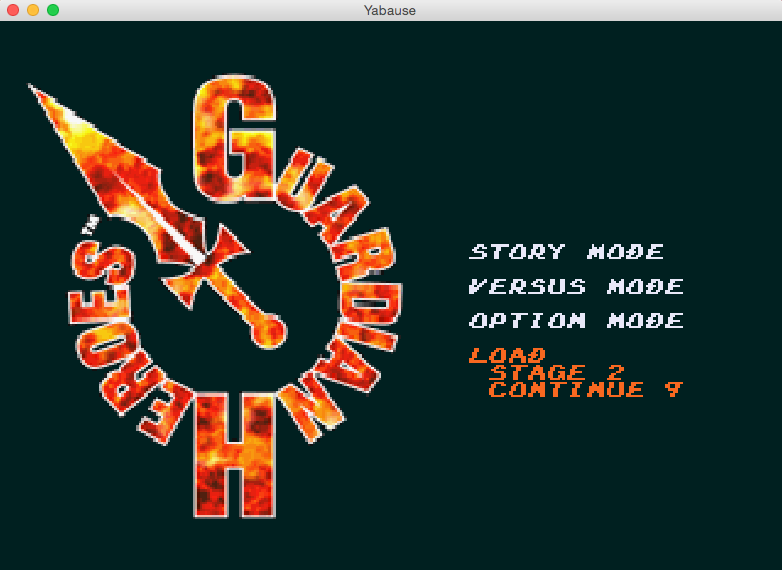The height and width of the screenshot is (570, 782).
Task: Select the orange LOAD menu entry
Action: [508, 356]
